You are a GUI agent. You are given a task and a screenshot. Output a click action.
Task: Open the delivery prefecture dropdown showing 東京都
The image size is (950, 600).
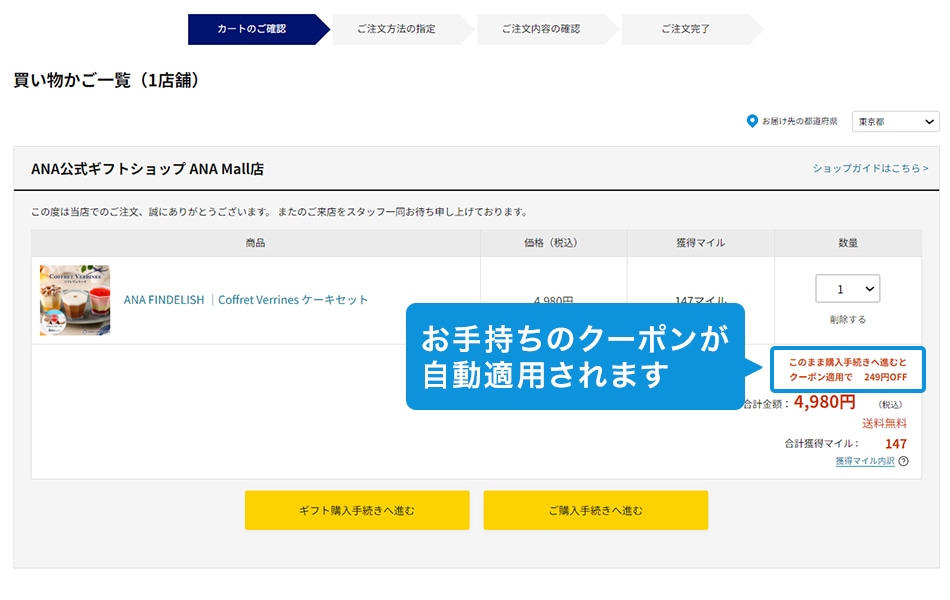[895, 121]
